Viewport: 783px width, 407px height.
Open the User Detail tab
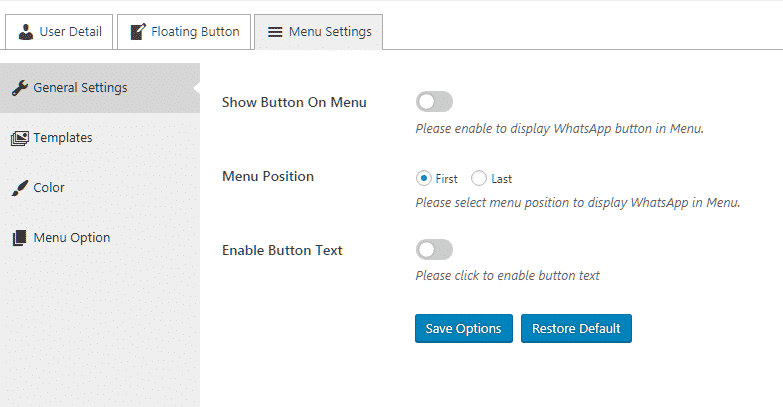pyautogui.click(x=59, y=32)
